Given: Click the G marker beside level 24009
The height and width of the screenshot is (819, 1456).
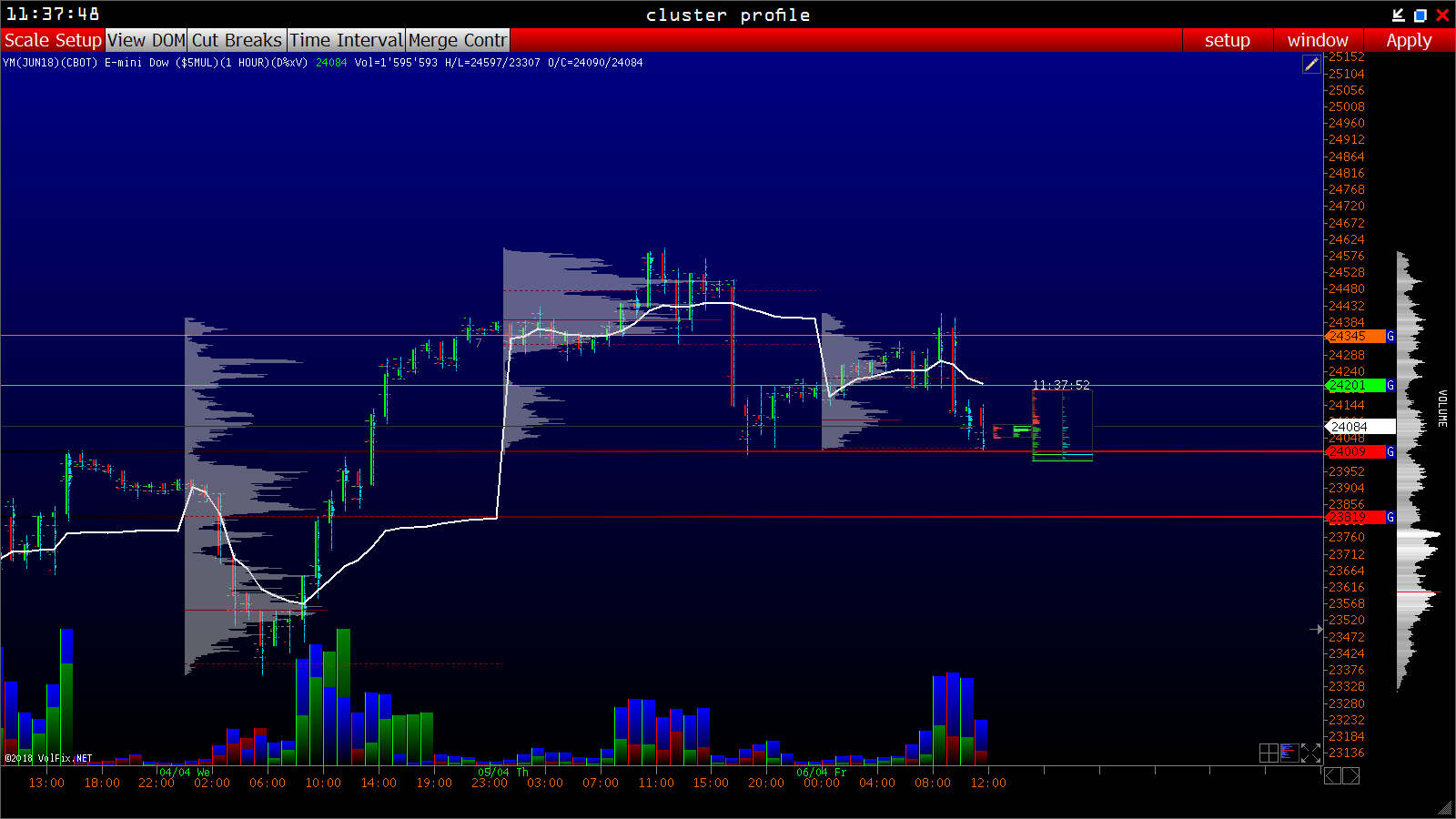Looking at the screenshot, I should pyautogui.click(x=1390, y=452).
